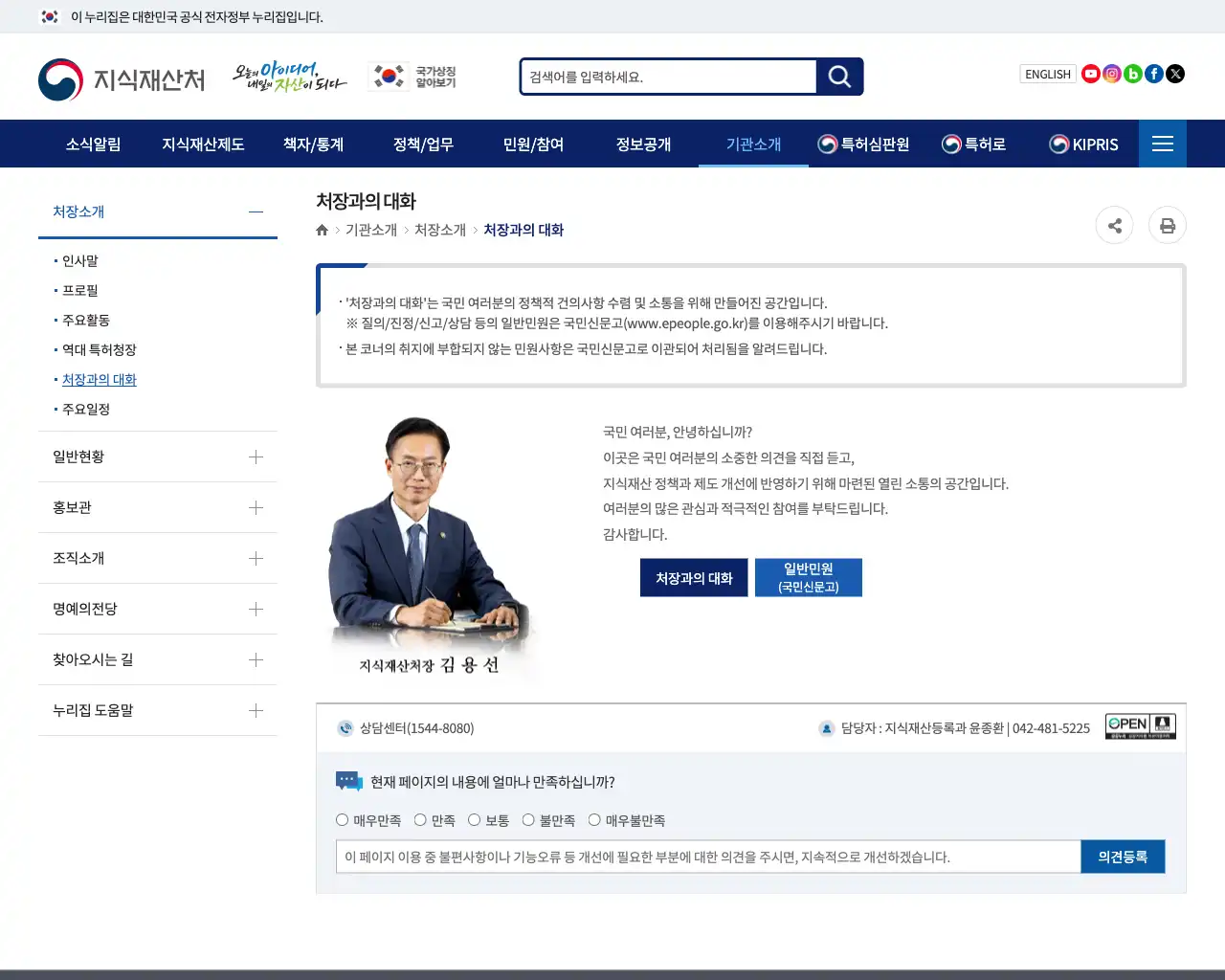
Task: Select the 매우불만족 option
Action: [x=595, y=819]
